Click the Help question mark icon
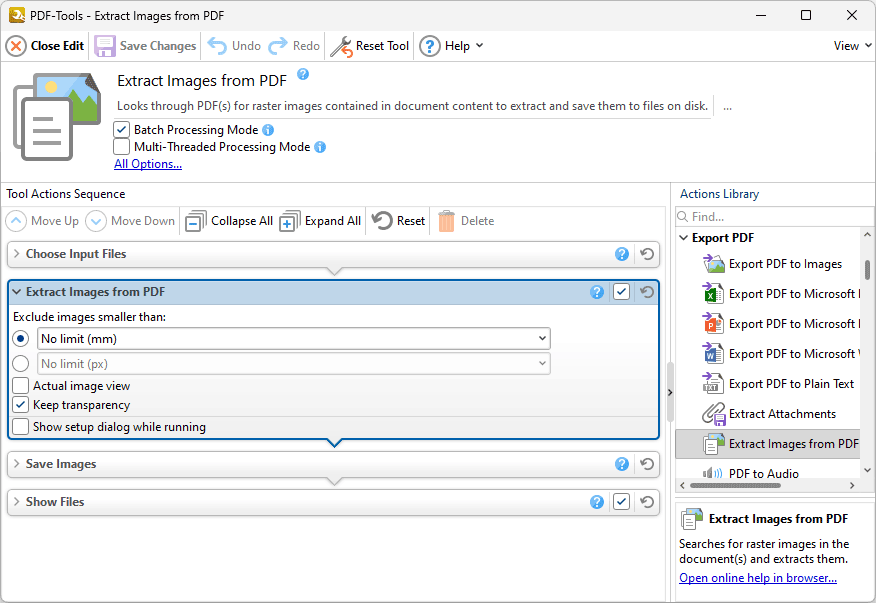876x603 pixels. point(430,46)
